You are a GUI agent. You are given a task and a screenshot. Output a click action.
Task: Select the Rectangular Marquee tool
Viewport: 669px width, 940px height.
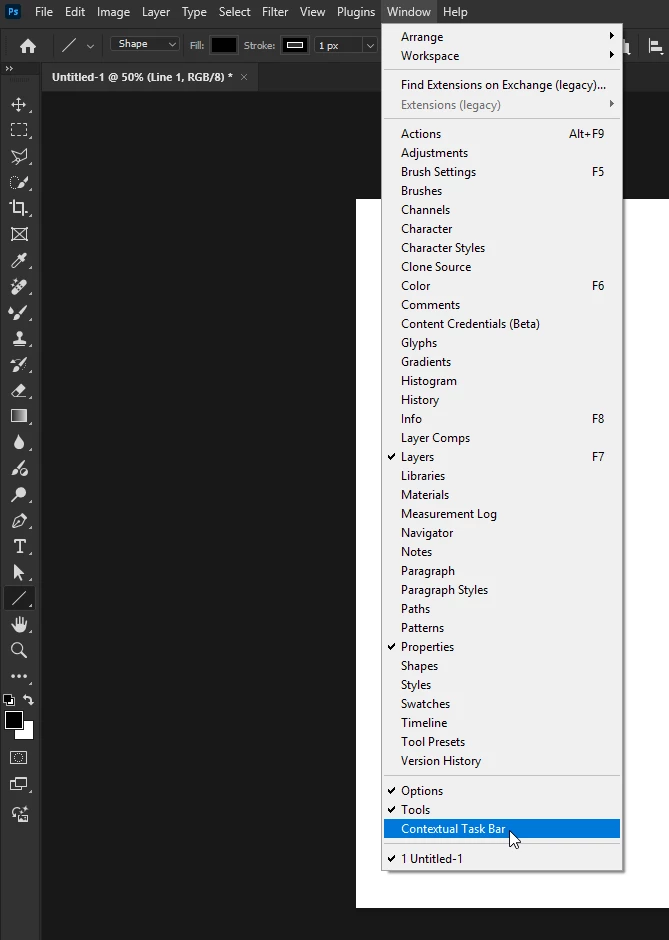[x=19, y=130]
